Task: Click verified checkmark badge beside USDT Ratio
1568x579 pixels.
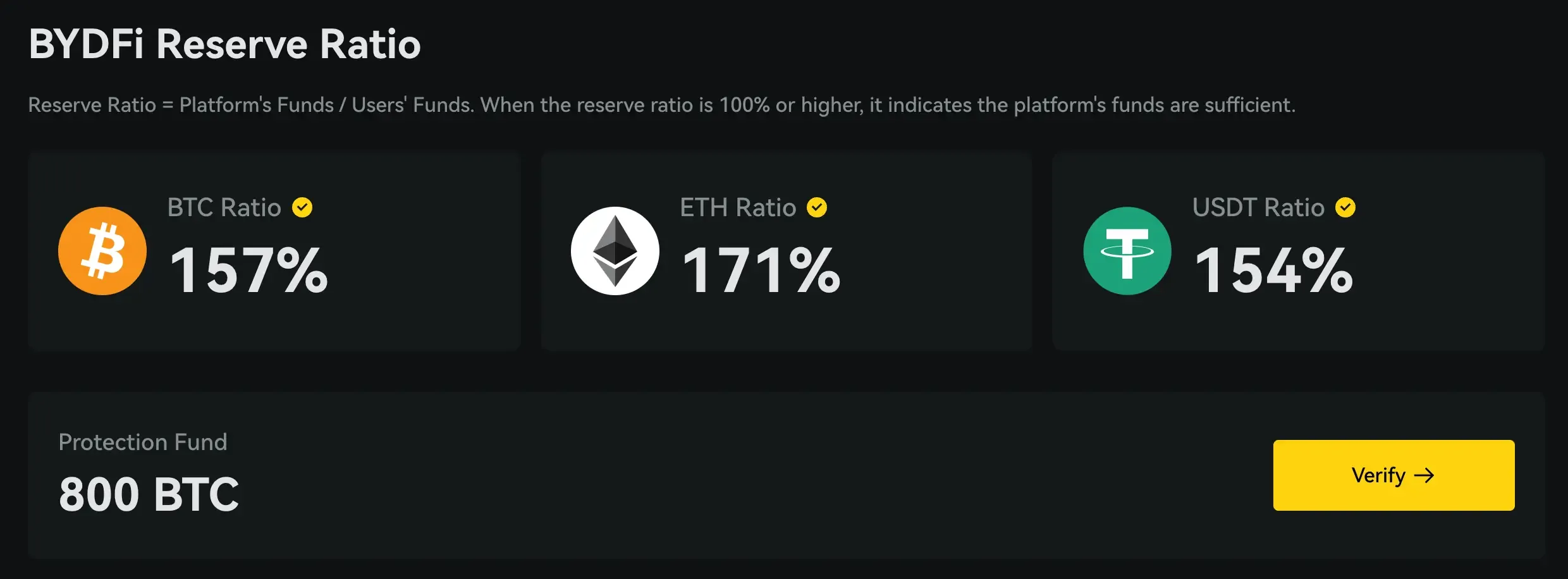Action: pos(1345,207)
